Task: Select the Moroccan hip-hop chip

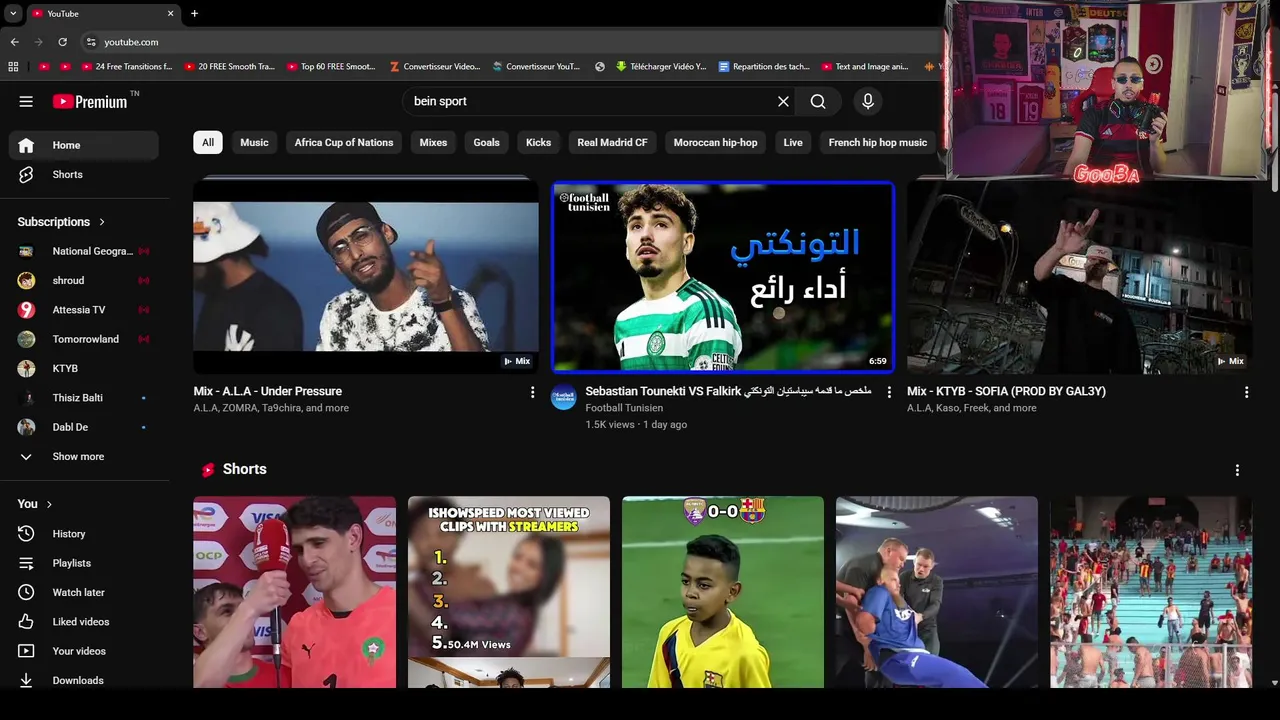Action: (715, 142)
